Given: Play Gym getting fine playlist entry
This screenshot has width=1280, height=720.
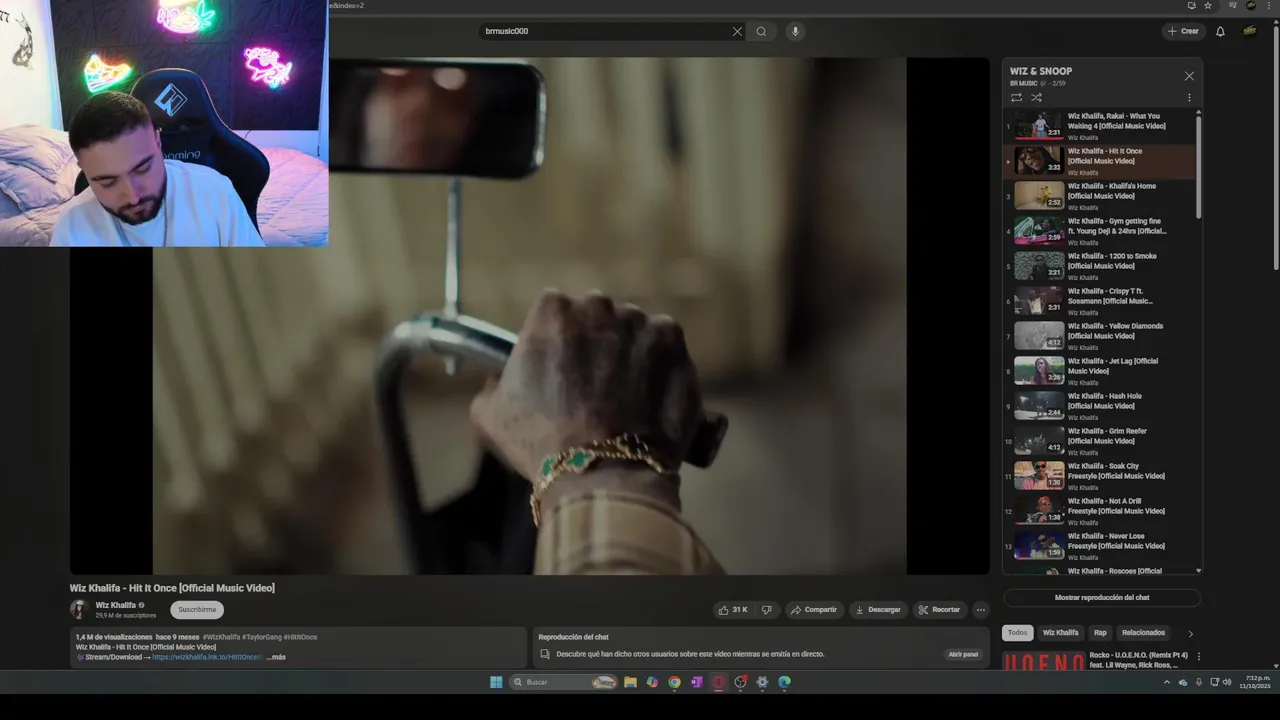Looking at the screenshot, I should click(x=1098, y=231).
